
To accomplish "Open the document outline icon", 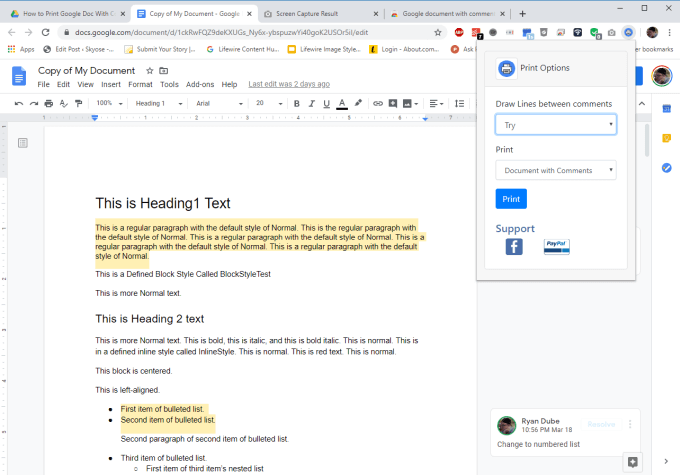I will pyautogui.click(x=23, y=143).
